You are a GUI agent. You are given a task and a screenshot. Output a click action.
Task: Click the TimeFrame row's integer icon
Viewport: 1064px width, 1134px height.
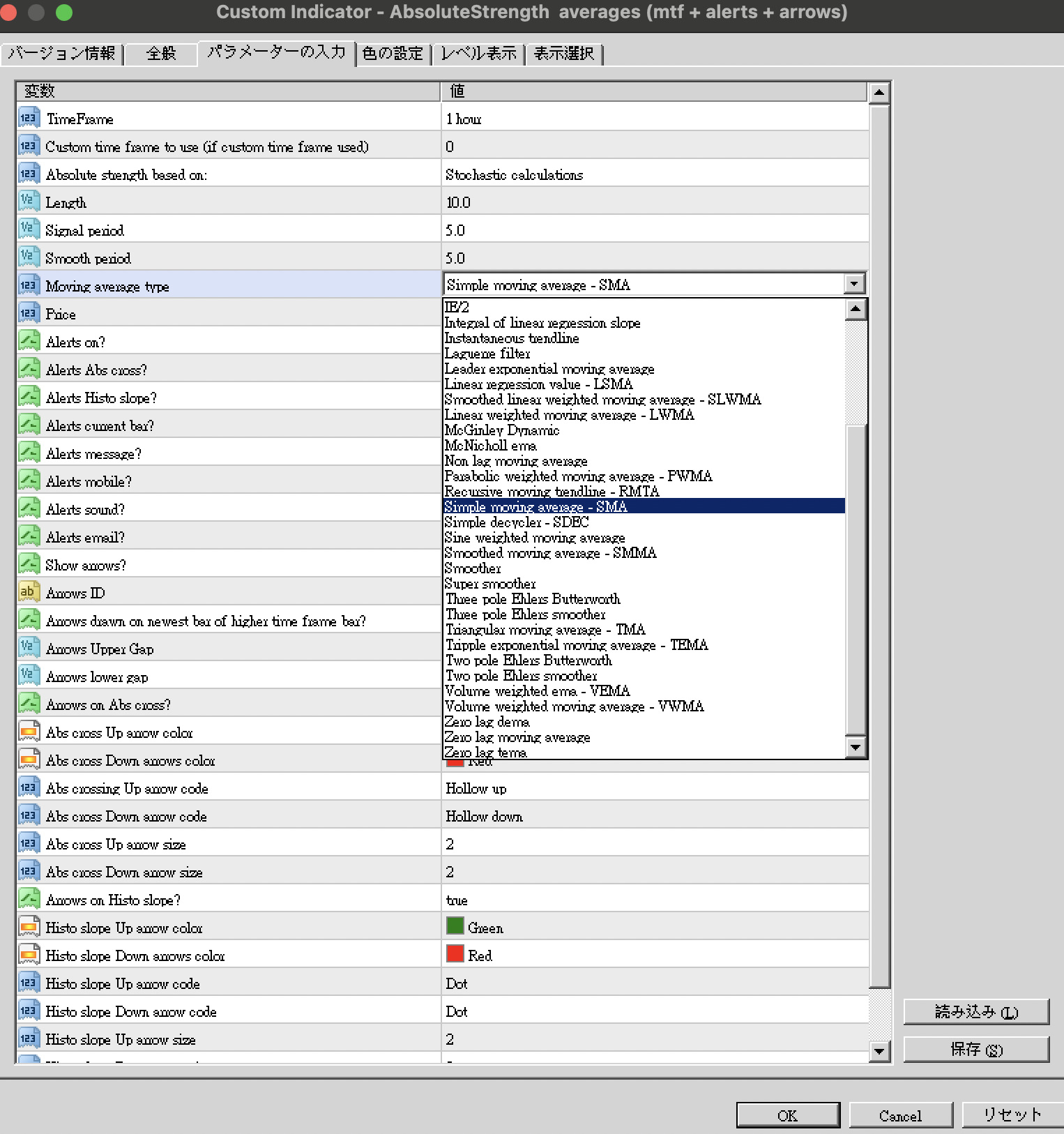pyautogui.click(x=29, y=118)
